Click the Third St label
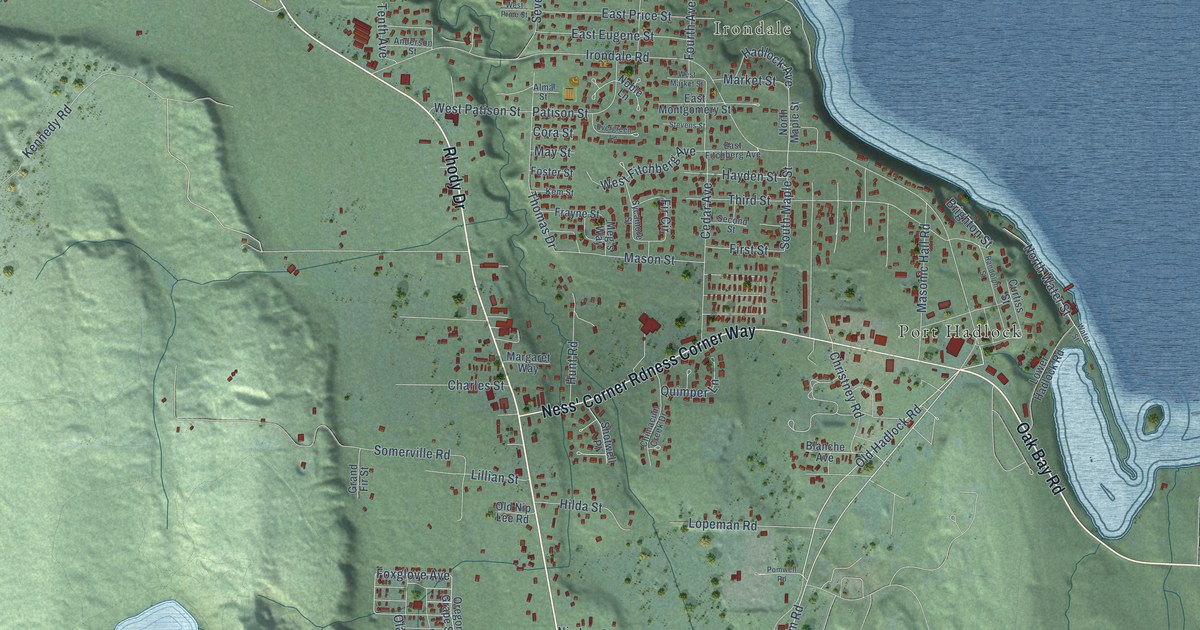The width and height of the screenshot is (1200, 630). coord(748,201)
